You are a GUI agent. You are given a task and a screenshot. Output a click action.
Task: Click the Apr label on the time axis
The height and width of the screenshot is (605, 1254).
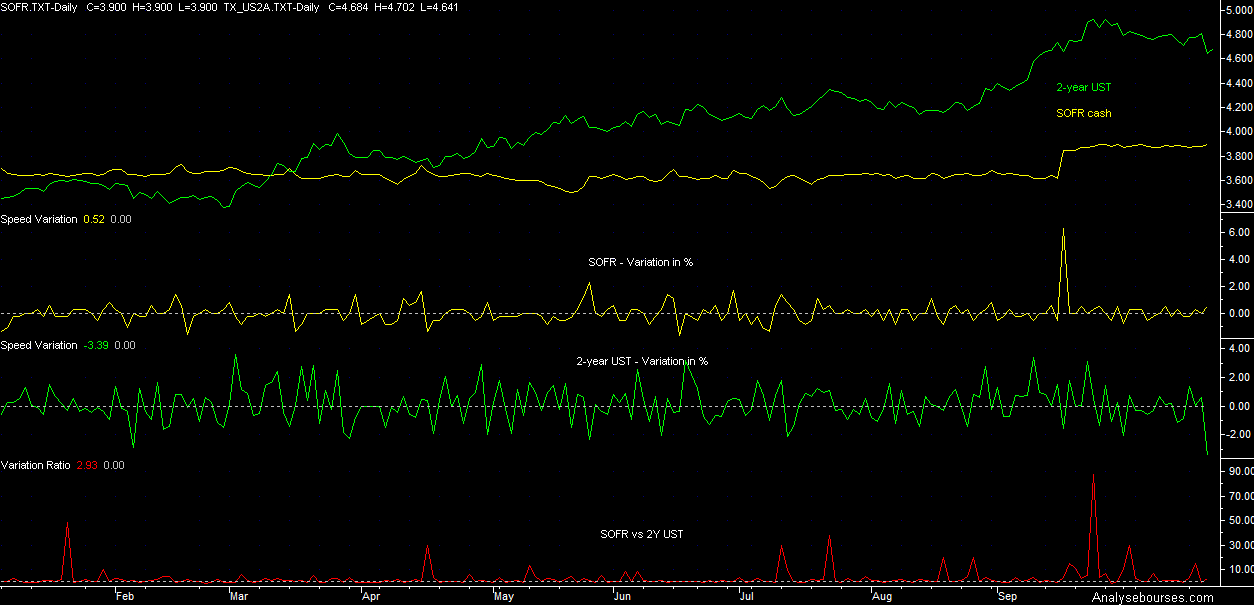coord(371,596)
